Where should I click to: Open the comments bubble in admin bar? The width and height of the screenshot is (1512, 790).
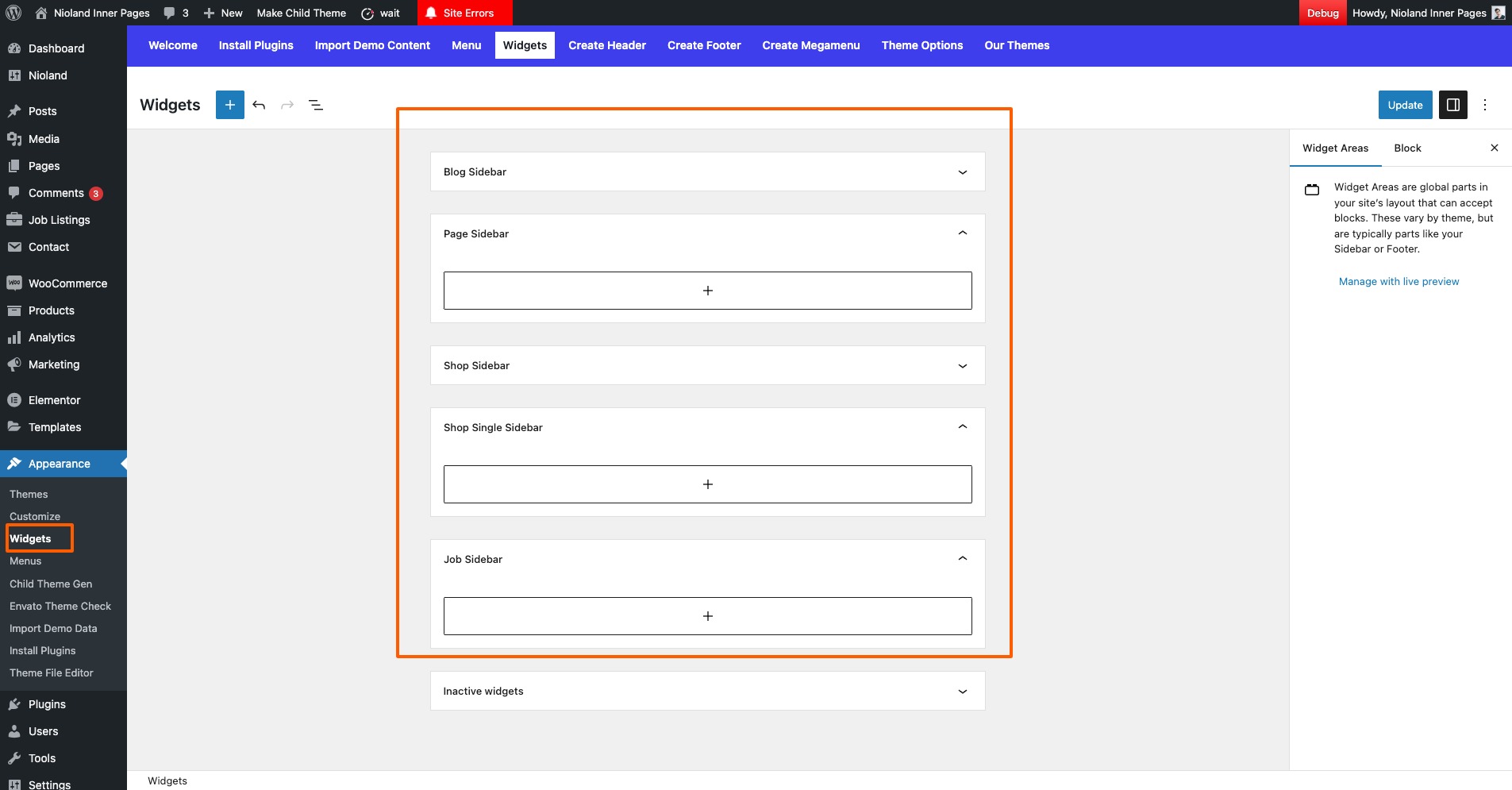point(175,13)
